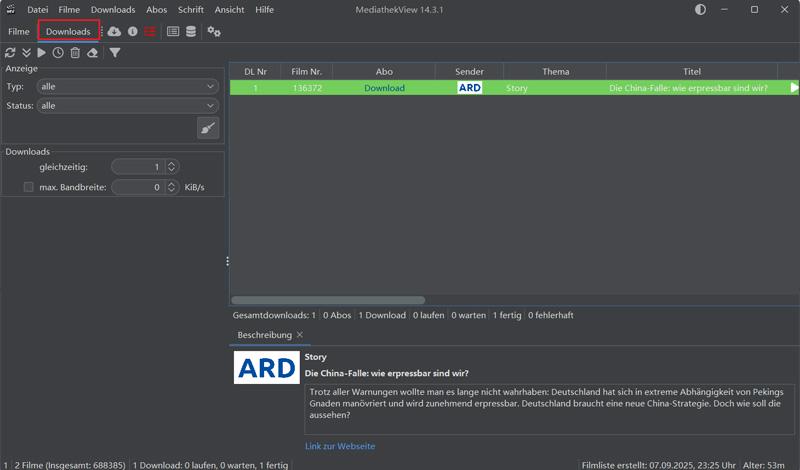
Task: Open the Schrift menu
Action: click(191, 10)
